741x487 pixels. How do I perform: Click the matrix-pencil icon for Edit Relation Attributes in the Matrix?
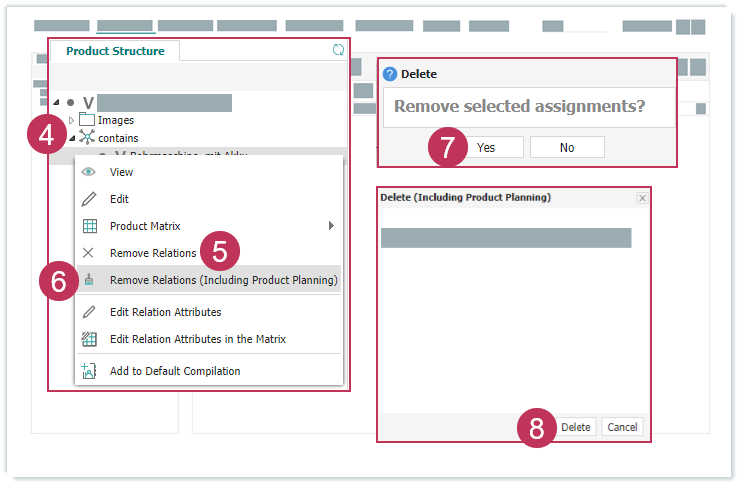pyautogui.click(x=89, y=339)
